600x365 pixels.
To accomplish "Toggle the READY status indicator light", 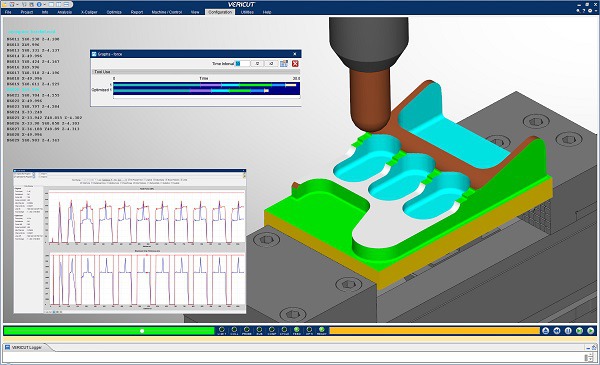I will 322,330.
